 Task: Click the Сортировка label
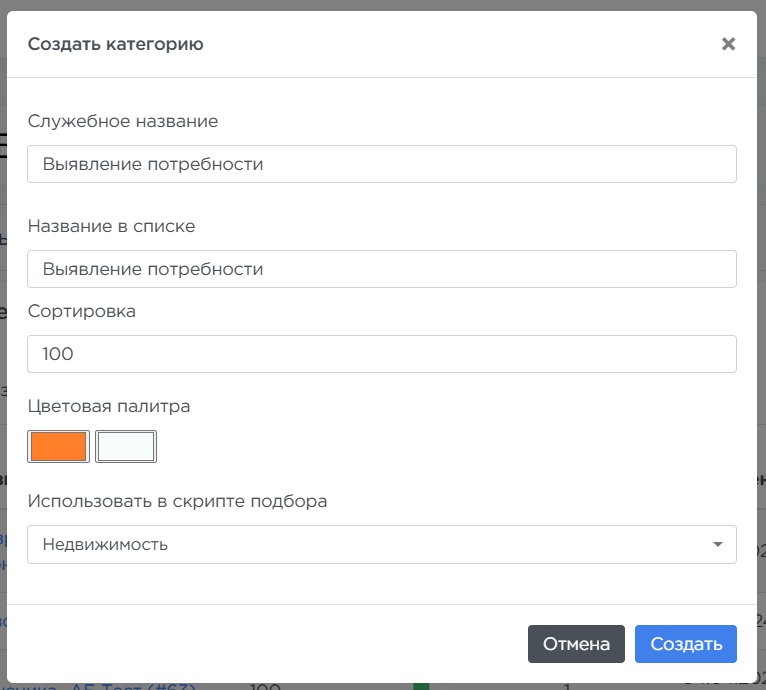82,311
